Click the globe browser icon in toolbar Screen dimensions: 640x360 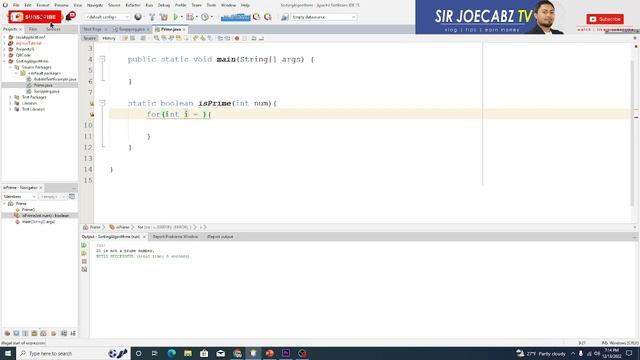point(138,17)
